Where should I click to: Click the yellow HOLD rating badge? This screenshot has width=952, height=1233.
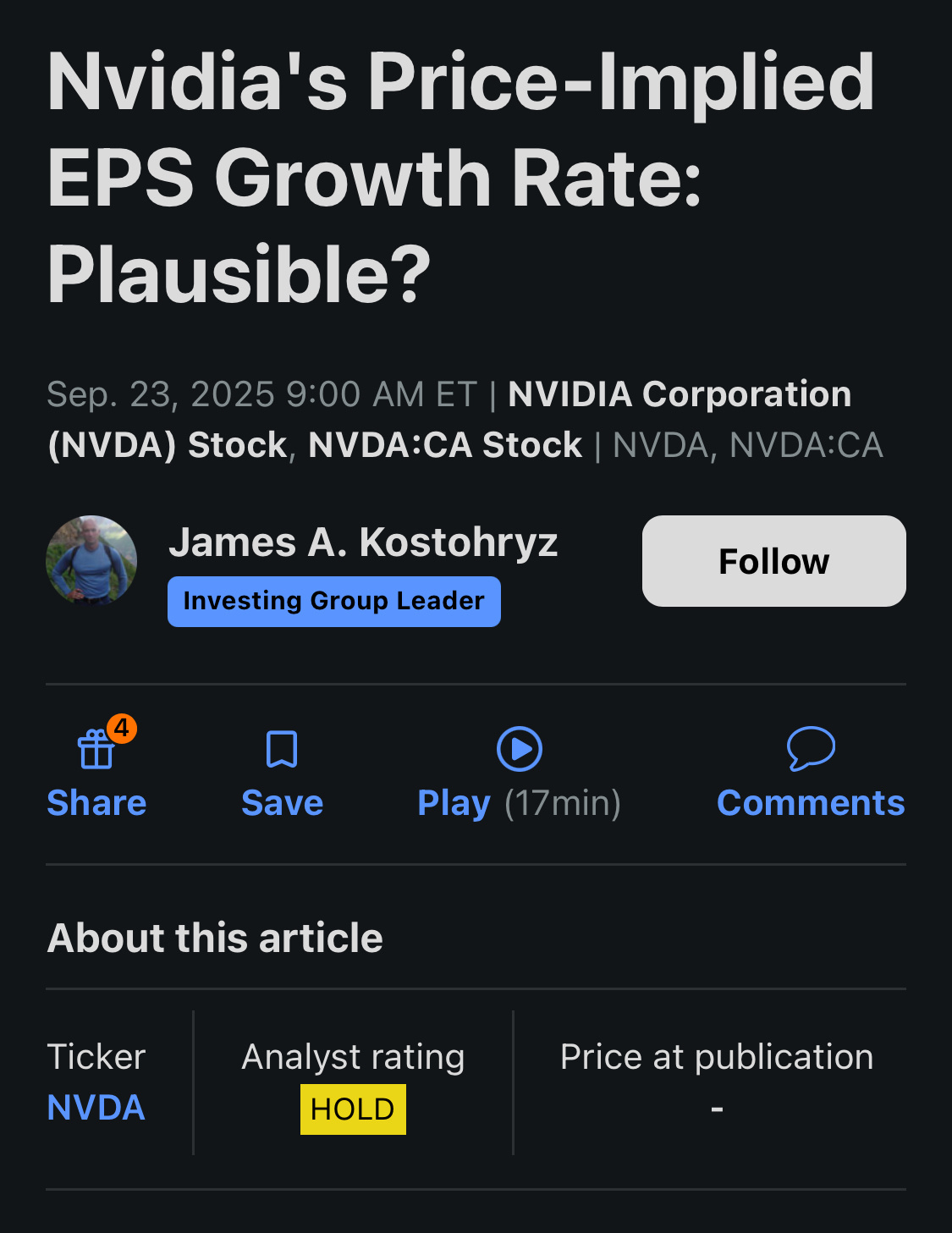(x=353, y=1109)
